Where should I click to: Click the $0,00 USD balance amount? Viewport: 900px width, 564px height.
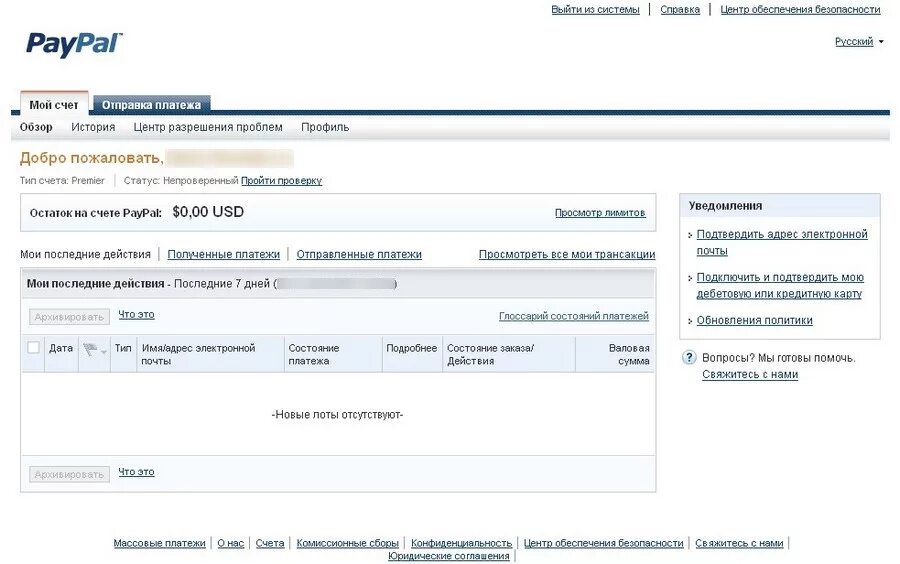pyautogui.click(x=208, y=212)
